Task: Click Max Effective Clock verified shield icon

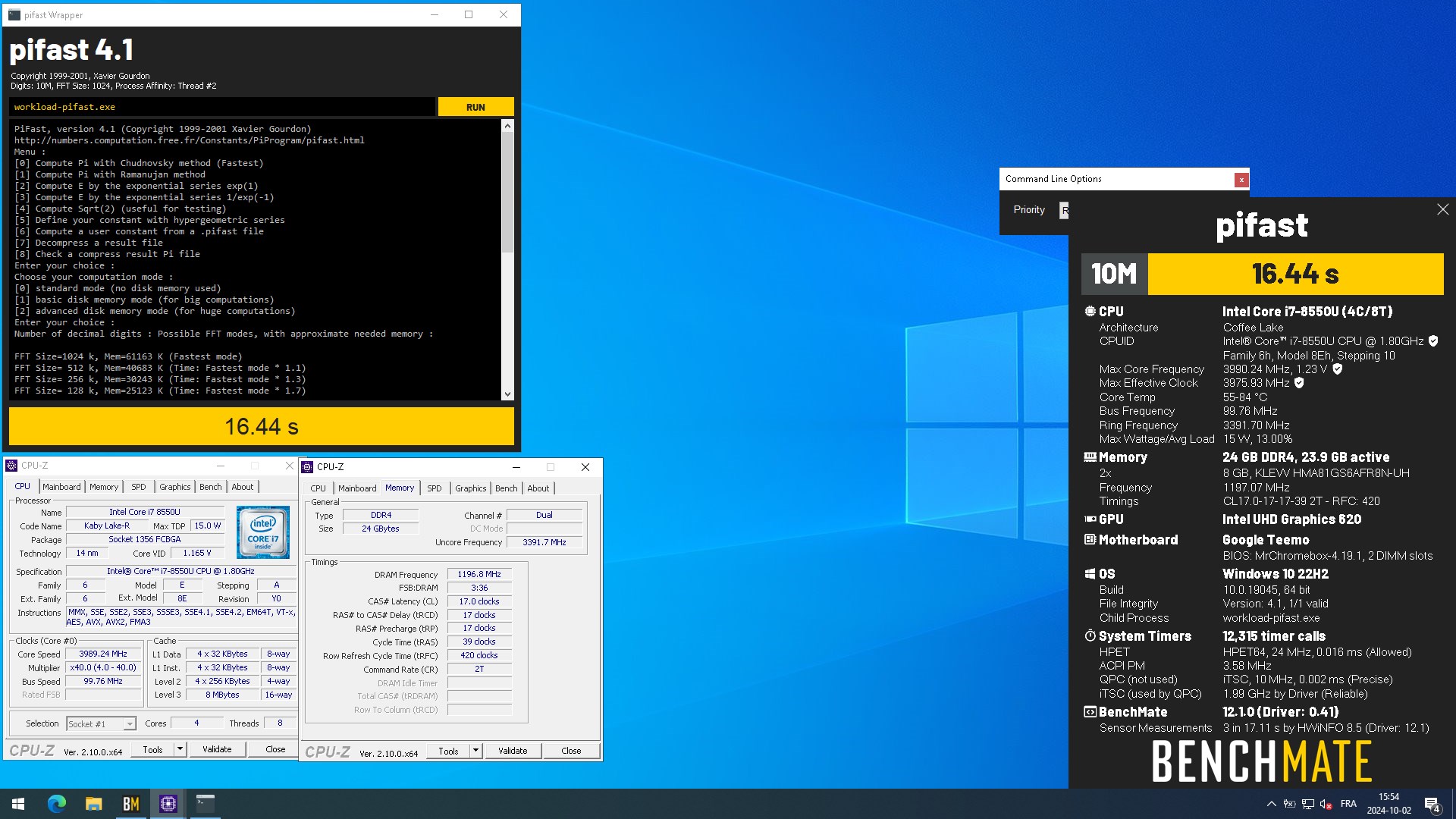Action: point(1299,383)
